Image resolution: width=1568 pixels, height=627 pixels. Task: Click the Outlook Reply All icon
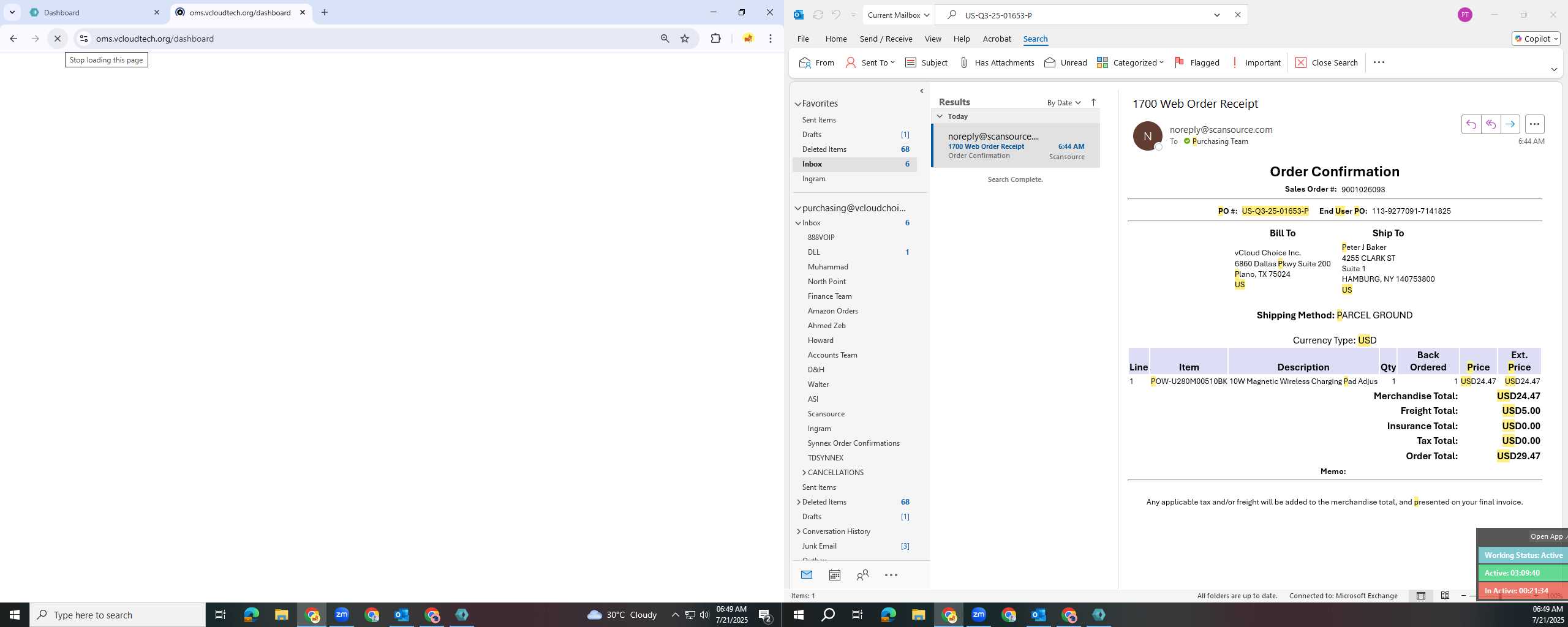1491,124
